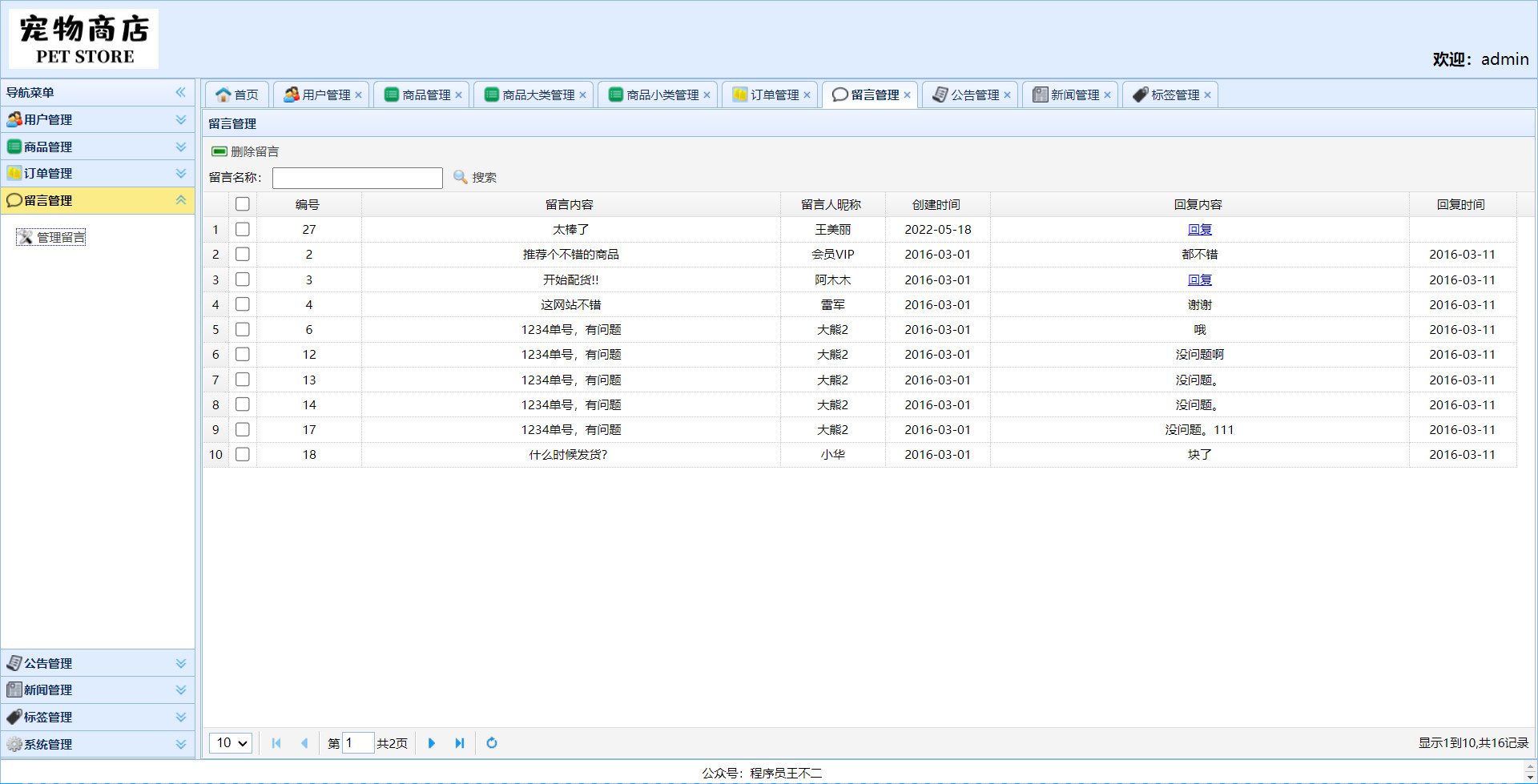Check the row with 编号 13
Viewport: 1538px width, 784px height.
click(x=243, y=380)
